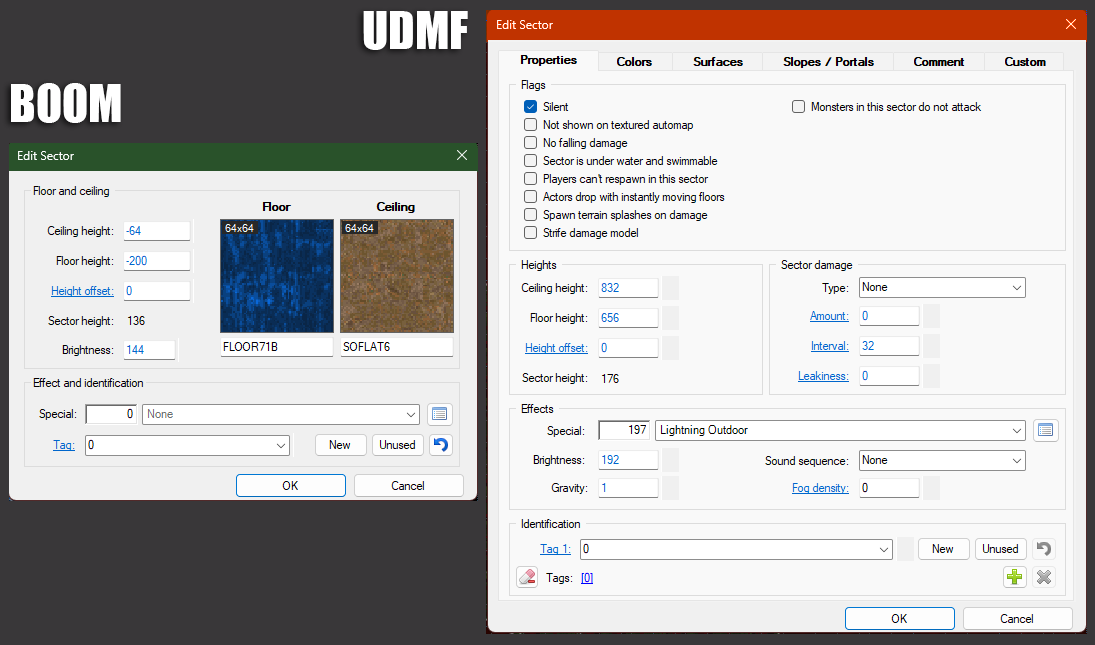
Task: Open the Slopes / Portals tab
Action: tap(827, 62)
